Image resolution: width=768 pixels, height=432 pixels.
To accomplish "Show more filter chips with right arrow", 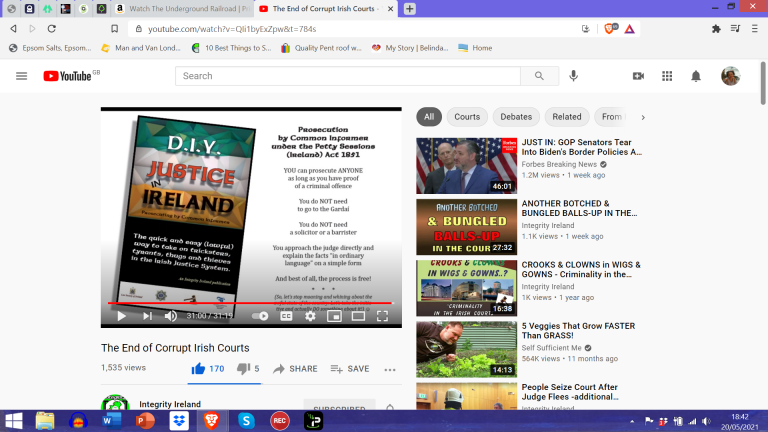I will [643, 117].
